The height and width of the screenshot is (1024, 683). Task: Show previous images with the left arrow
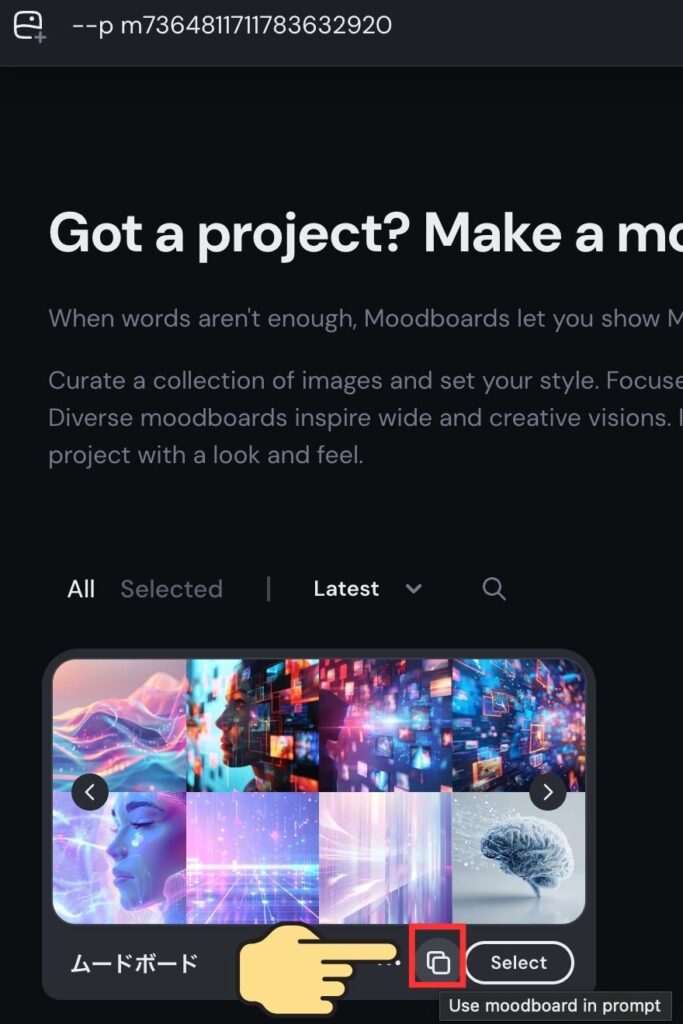pyautogui.click(x=89, y=792)
